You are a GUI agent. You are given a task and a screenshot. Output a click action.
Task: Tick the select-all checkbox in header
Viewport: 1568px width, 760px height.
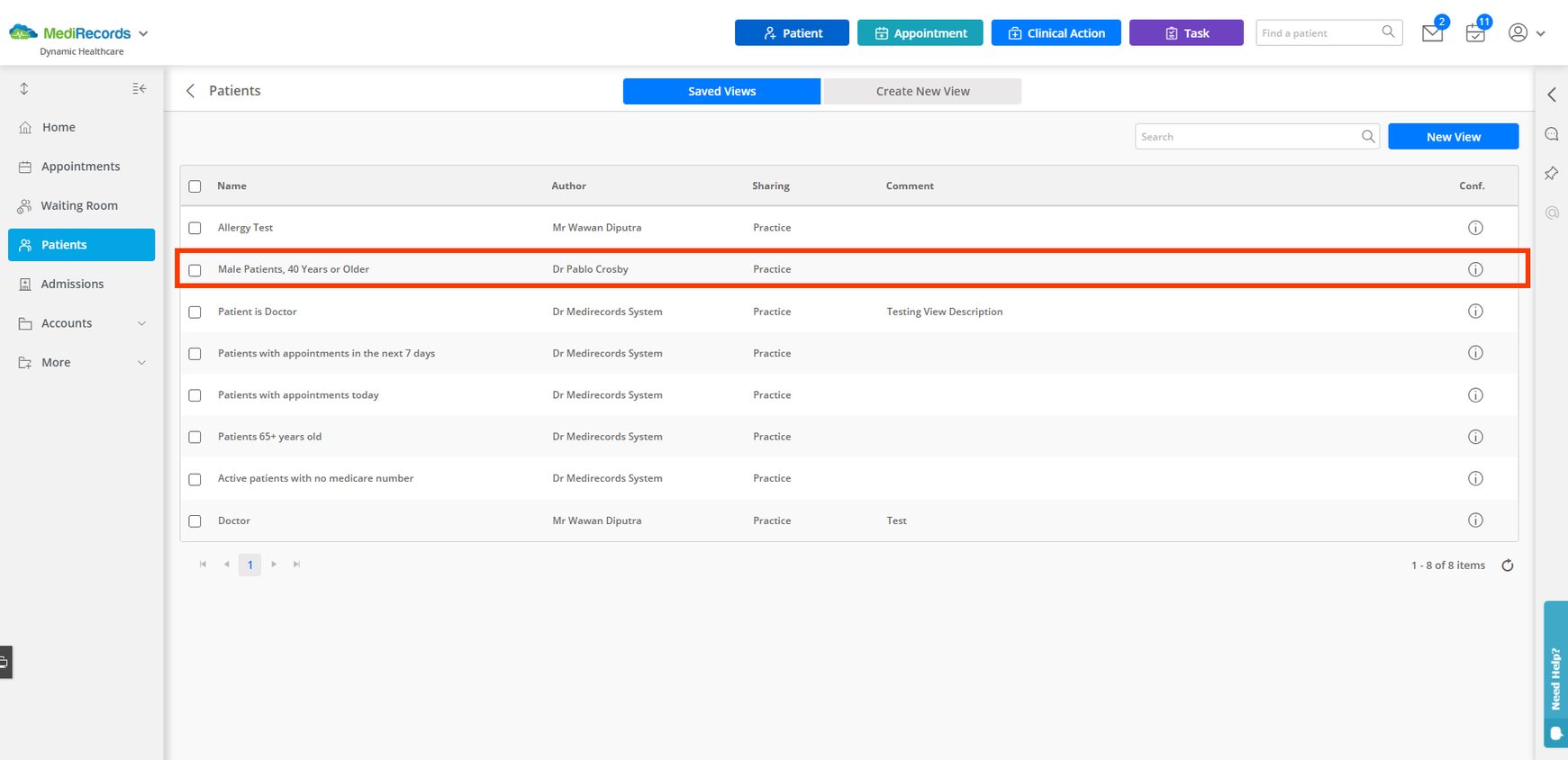coord(195,186)
